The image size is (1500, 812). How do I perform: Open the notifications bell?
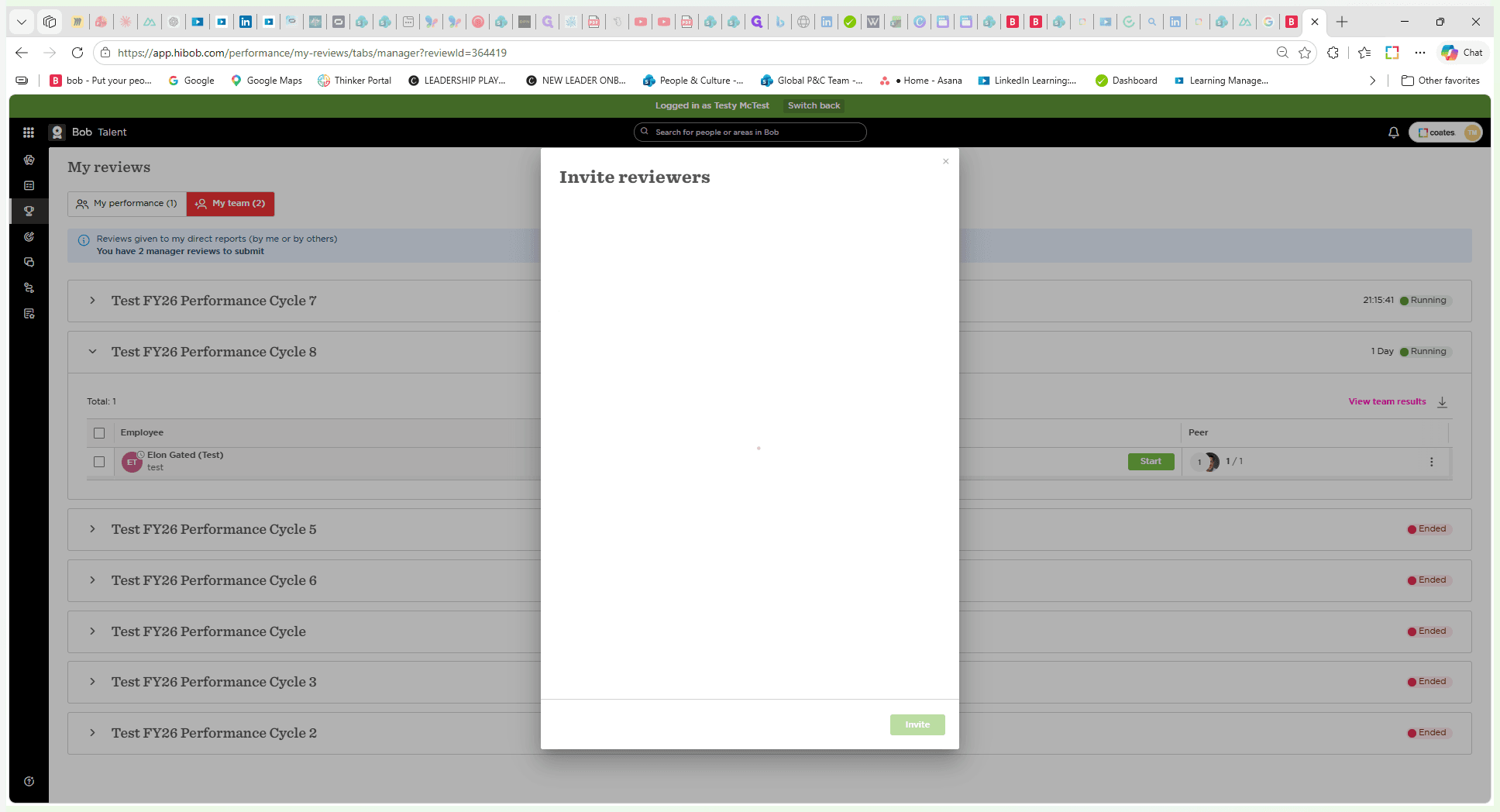(x=1393, y=132)
